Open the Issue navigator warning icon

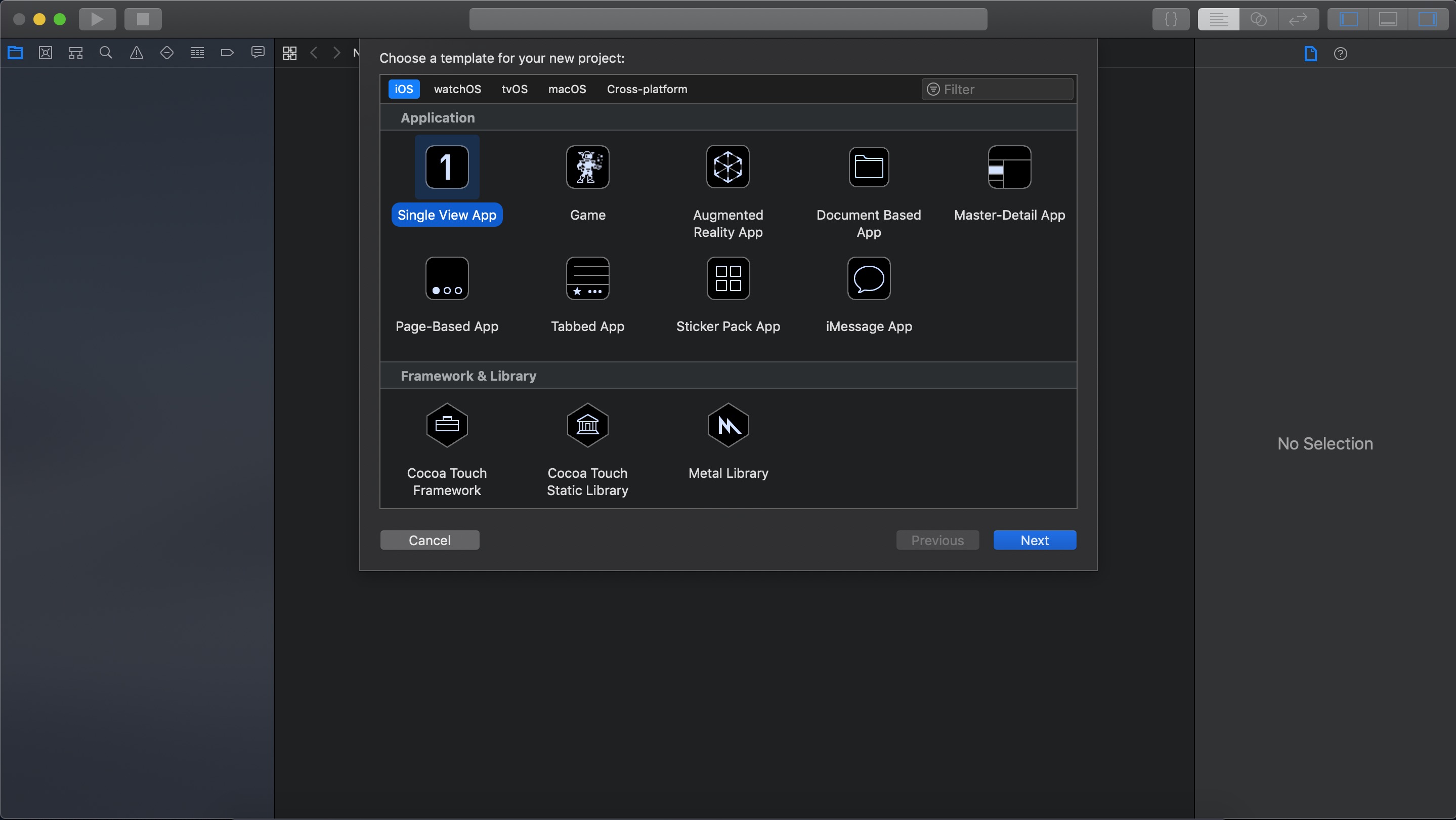click(136, 53)
